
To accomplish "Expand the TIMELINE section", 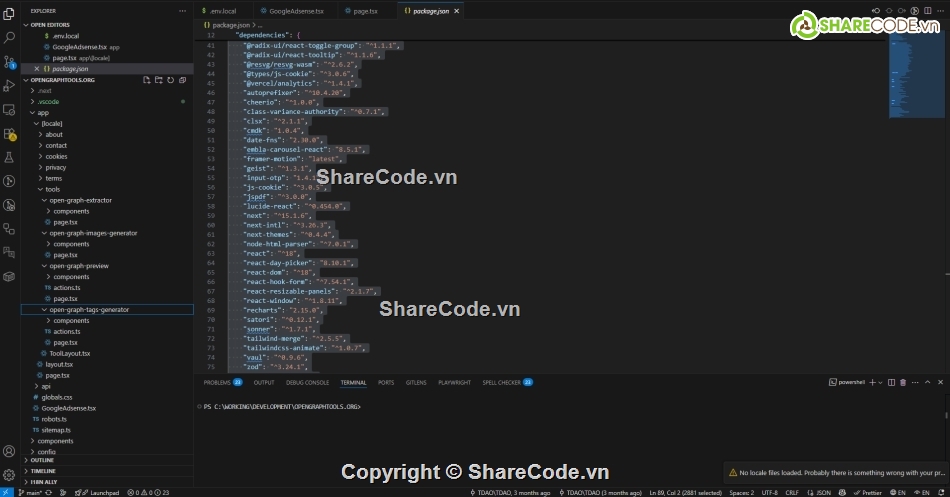I will click(43, 471).
